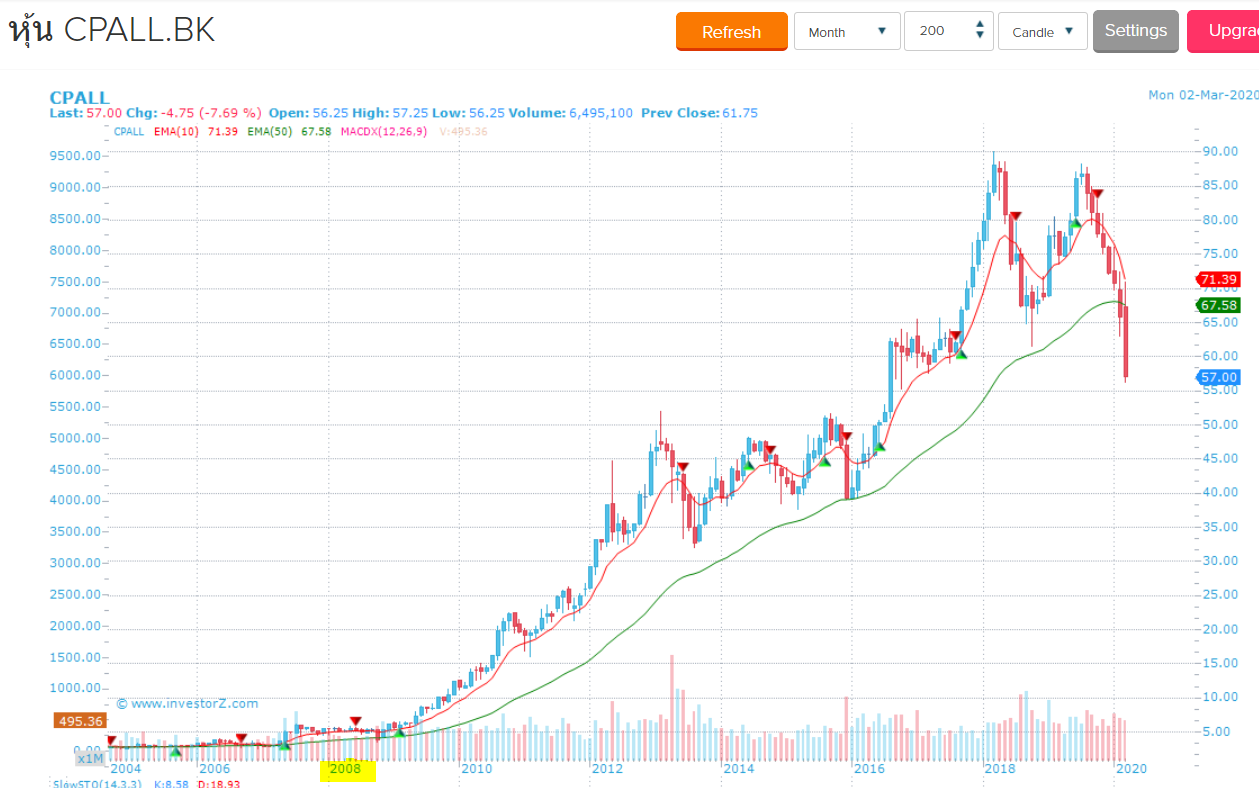Click the 30.00 price axis label

(x=1219, y=560)
